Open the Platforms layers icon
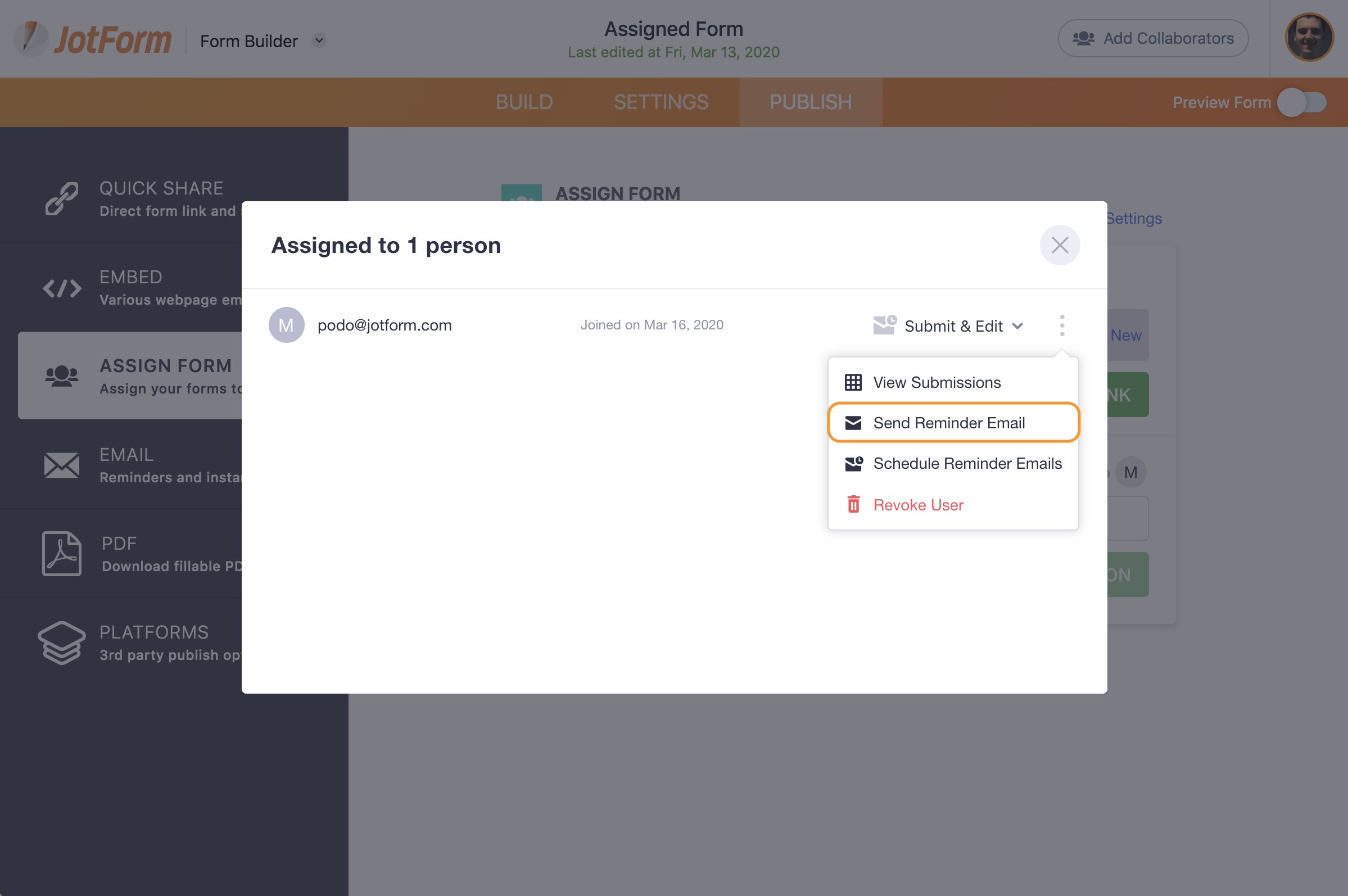1348x896 pixels. 61,642
